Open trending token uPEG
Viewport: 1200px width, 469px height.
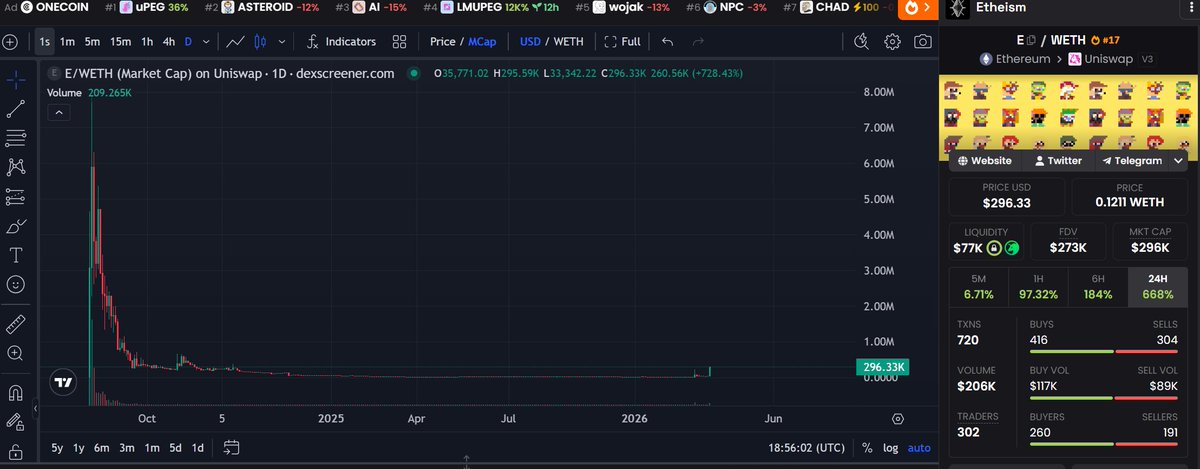[x=145, y=8]
